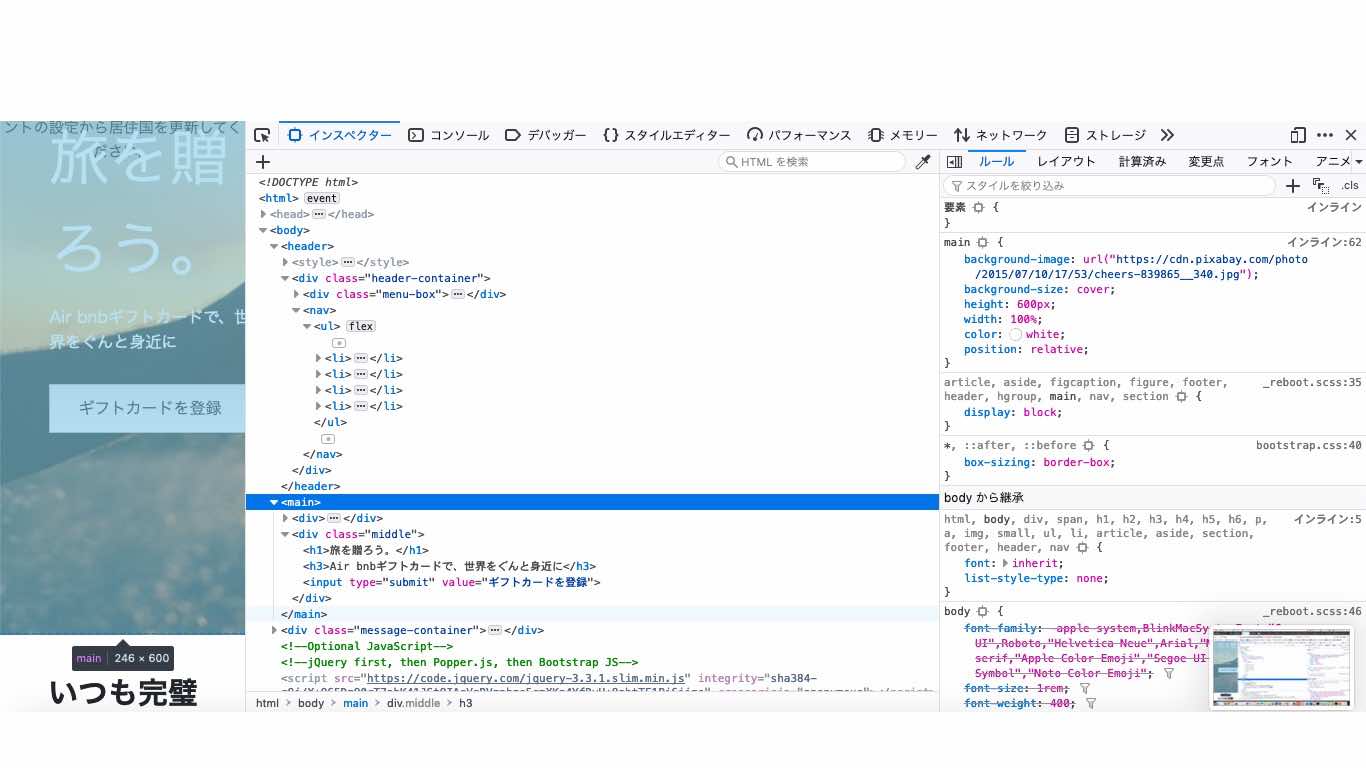The image size is (1366, 768).
Task: Open the pseudo-class toggle panel icon
Action: (x=1320, y=186)
